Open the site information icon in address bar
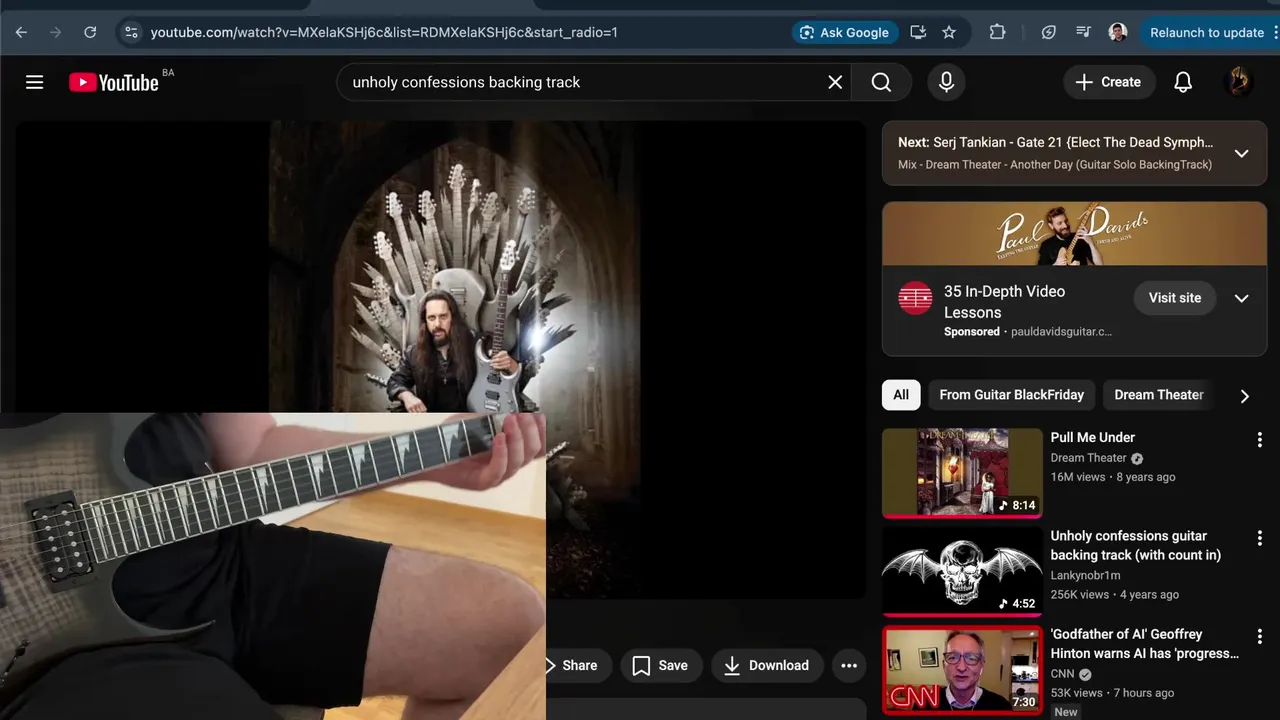 131,32
